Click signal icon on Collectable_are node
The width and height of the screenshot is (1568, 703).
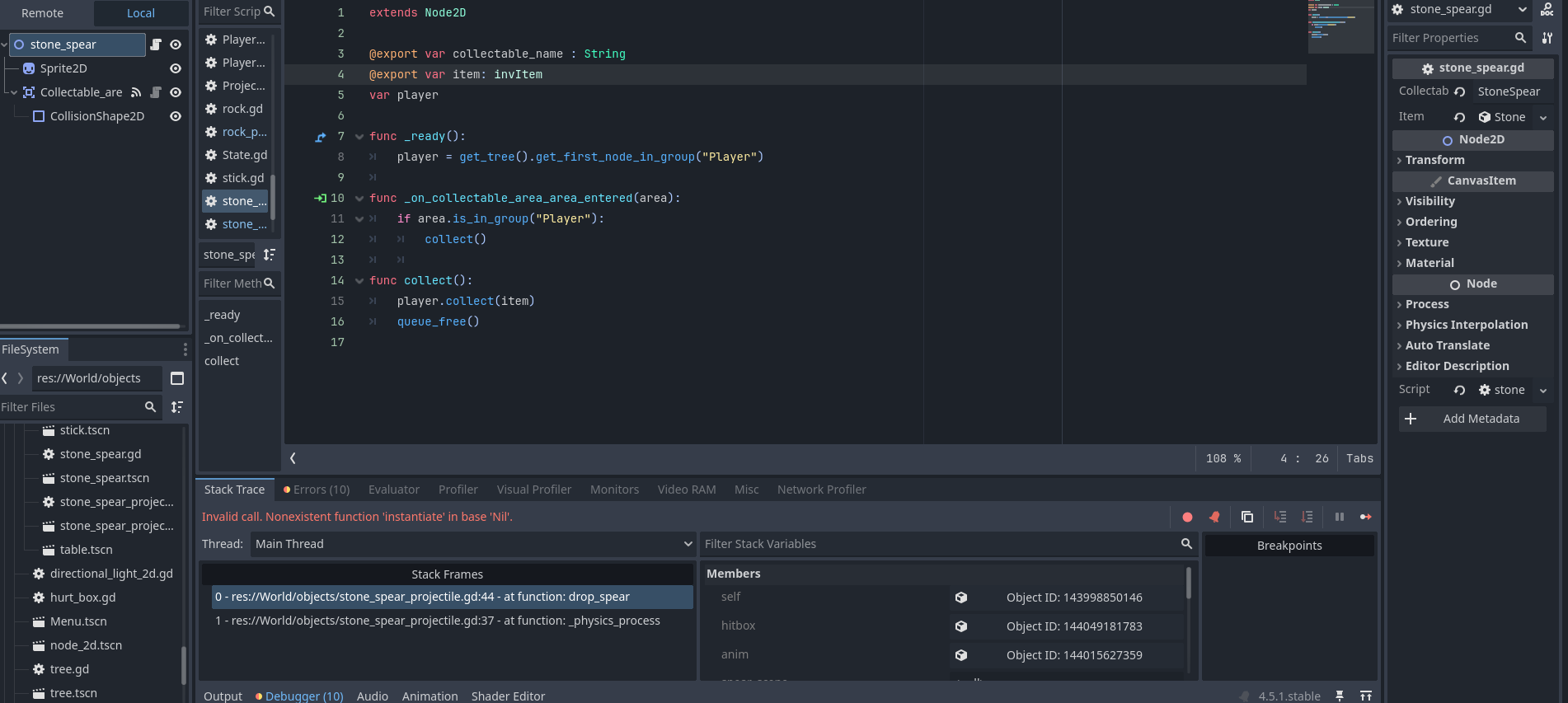(136, 92)
